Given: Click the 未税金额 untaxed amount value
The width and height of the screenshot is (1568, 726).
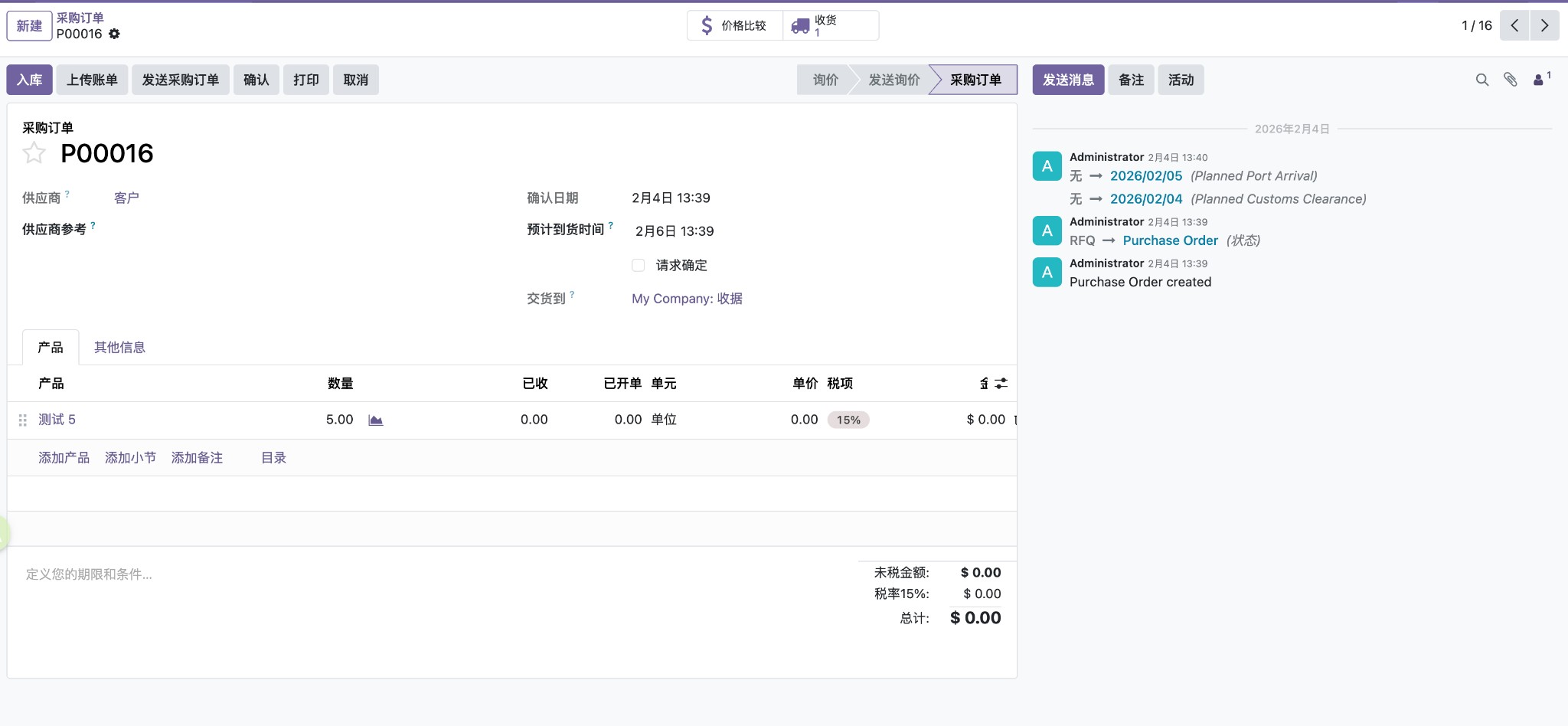Looking at the screenshot, I should (981, 573).
